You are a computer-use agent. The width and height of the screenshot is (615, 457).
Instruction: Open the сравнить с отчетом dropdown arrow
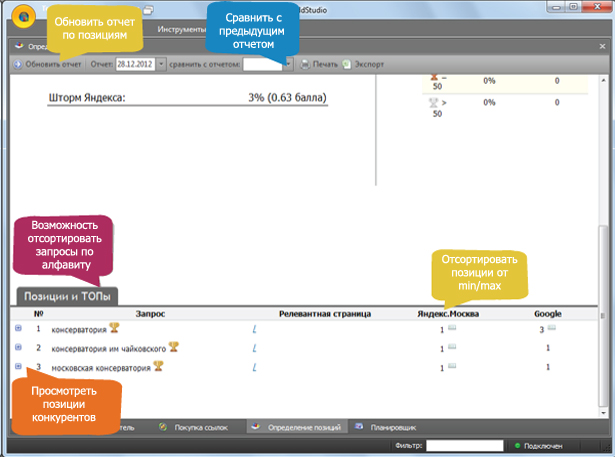[x=288, y=64]
